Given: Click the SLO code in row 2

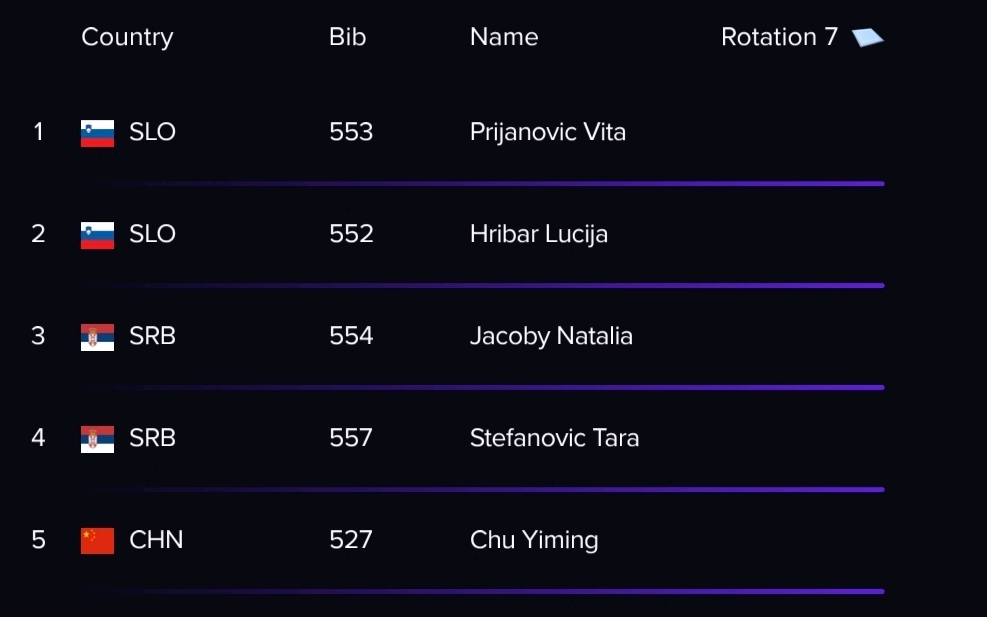Looking at the screenshot, I should coord(152,234).
